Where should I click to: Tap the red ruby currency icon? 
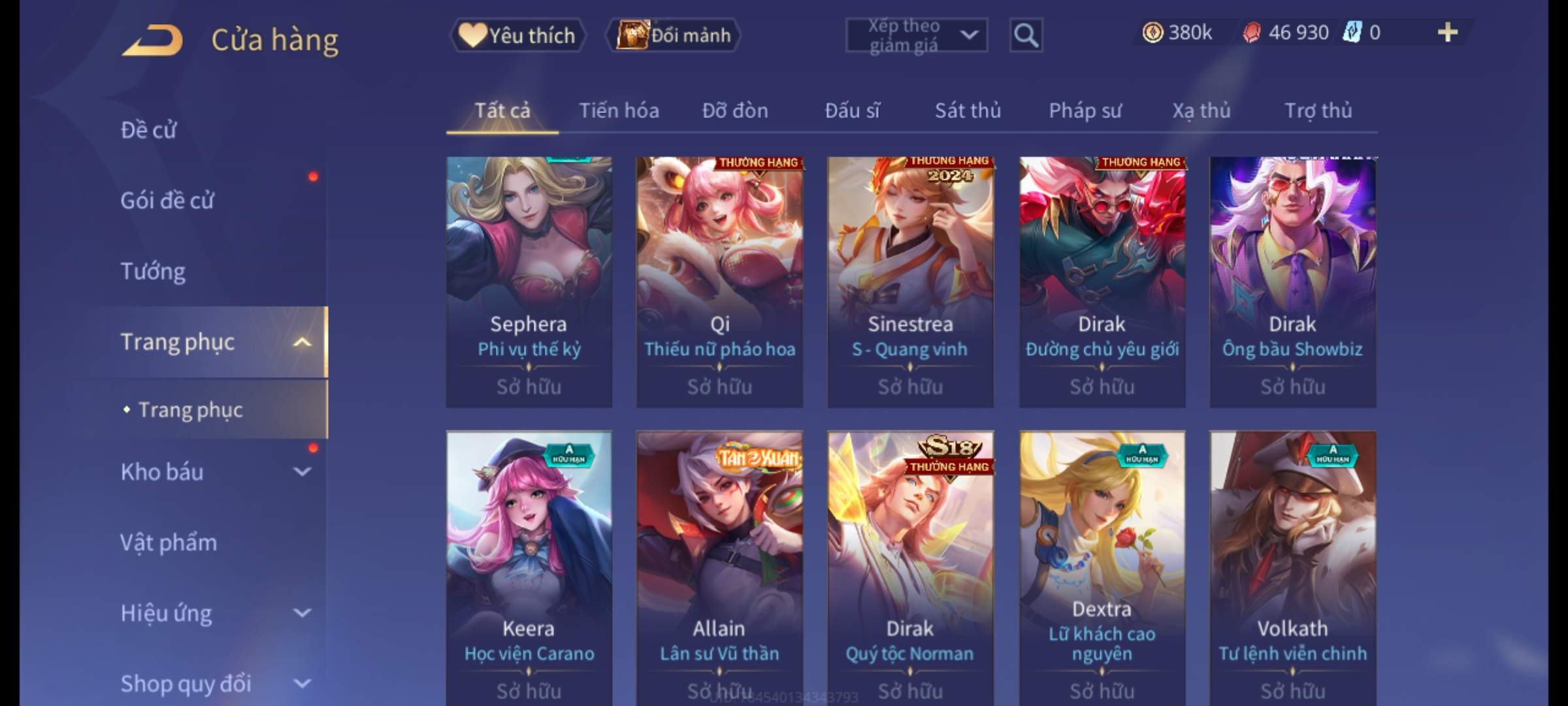tap(1251, 33)
